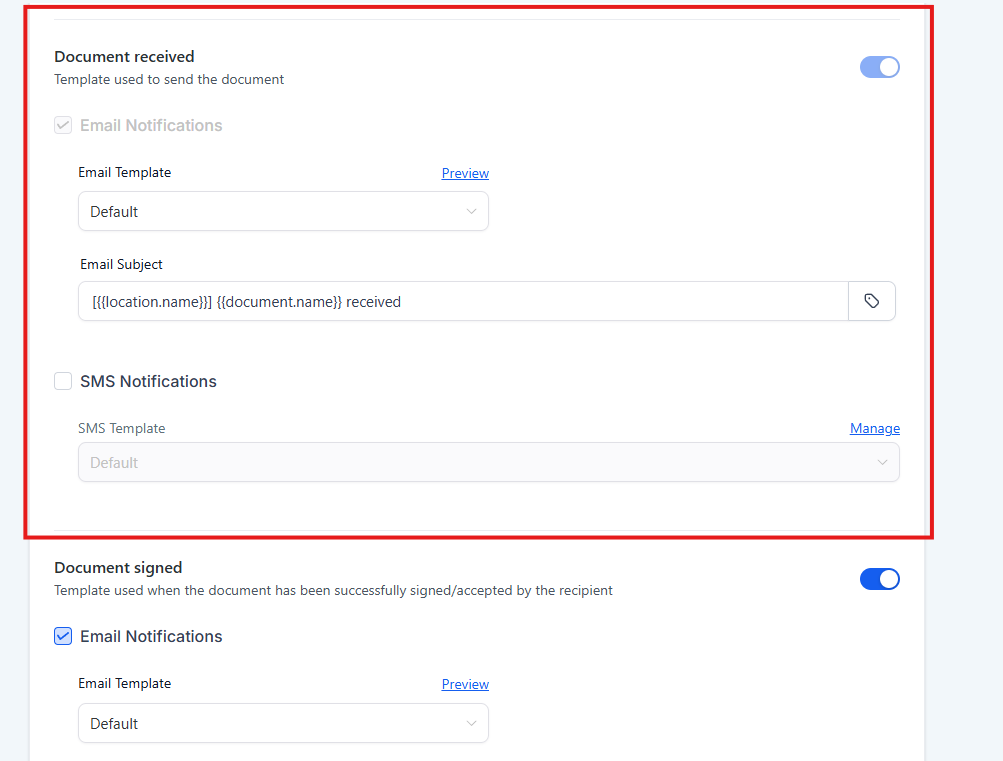Click the "SMS Template" field label
The width and height of the screenshot is (1003, 761).
point(121,428)
